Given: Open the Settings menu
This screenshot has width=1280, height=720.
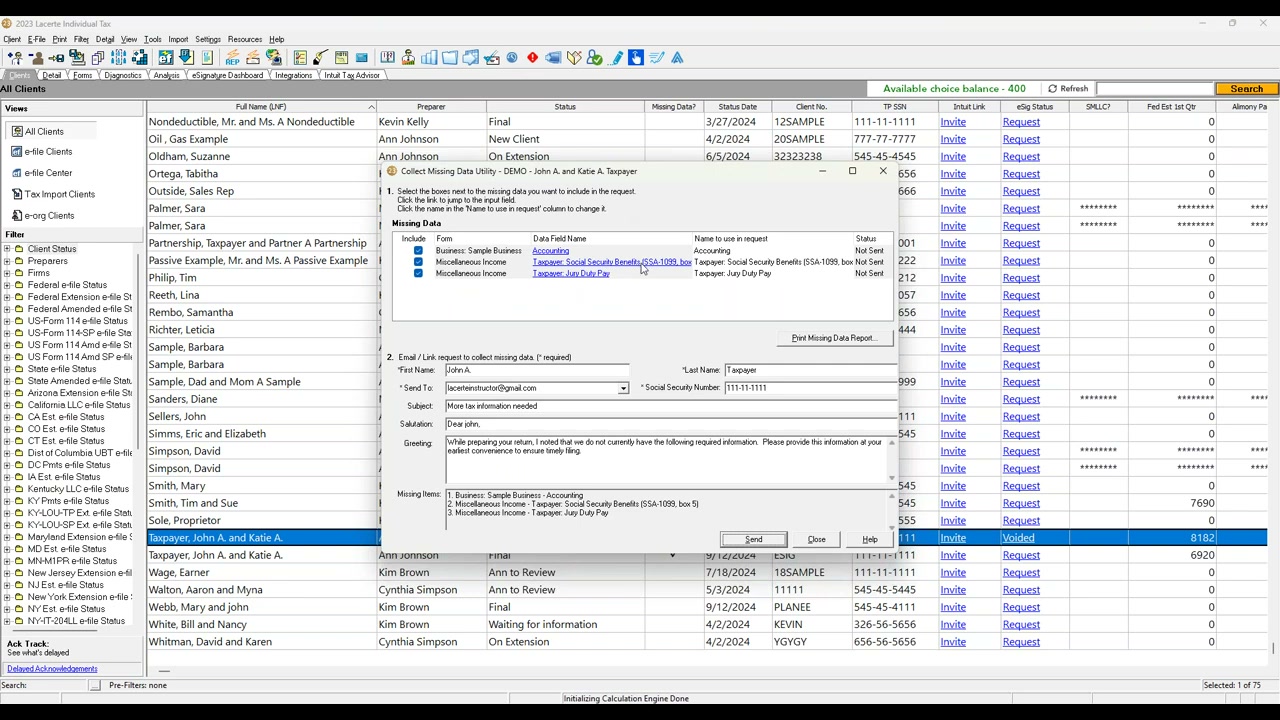Looking at the screenshot, I should click(207, 39).
